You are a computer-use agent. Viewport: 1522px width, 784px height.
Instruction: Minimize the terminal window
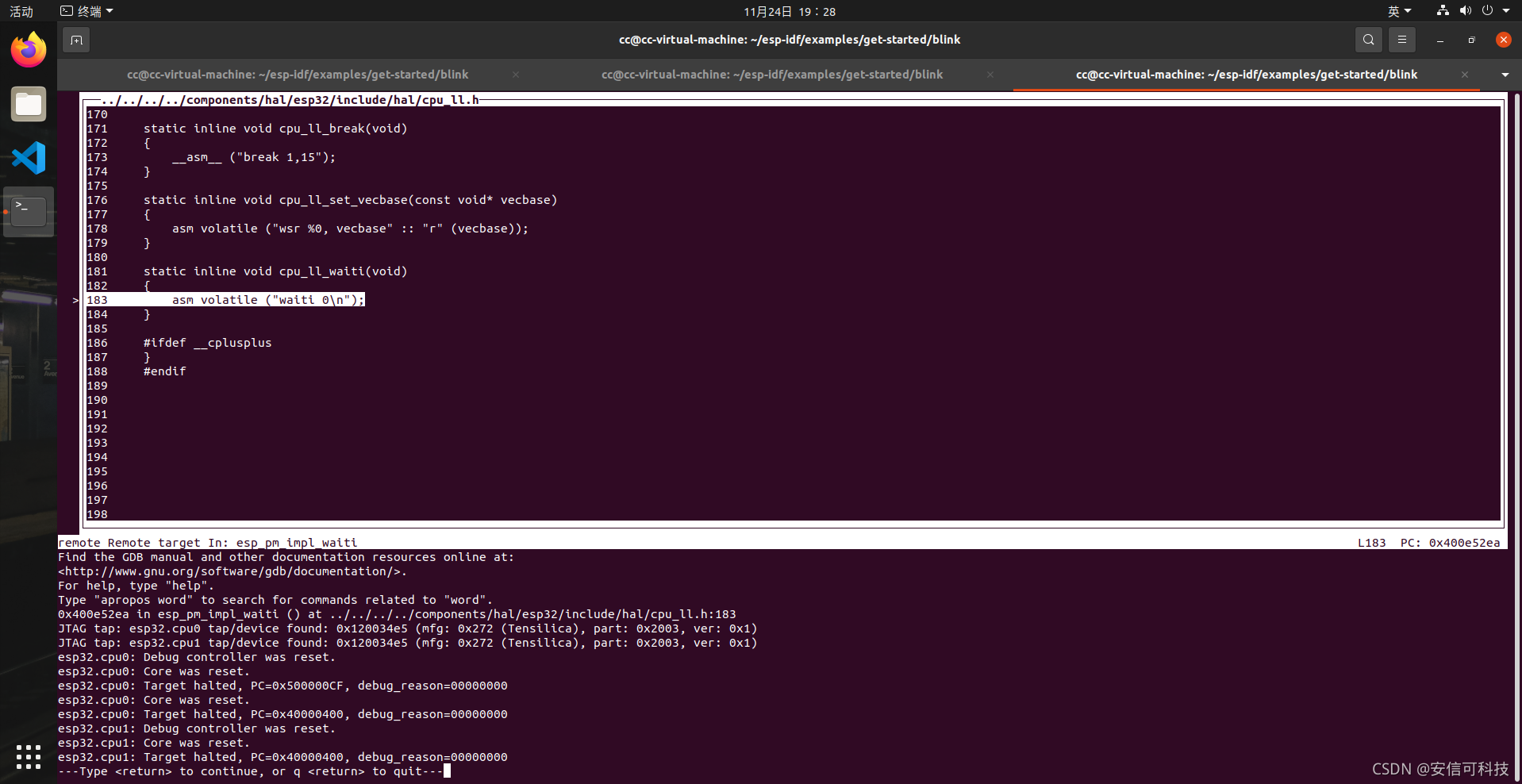[x=1439, y=40]
